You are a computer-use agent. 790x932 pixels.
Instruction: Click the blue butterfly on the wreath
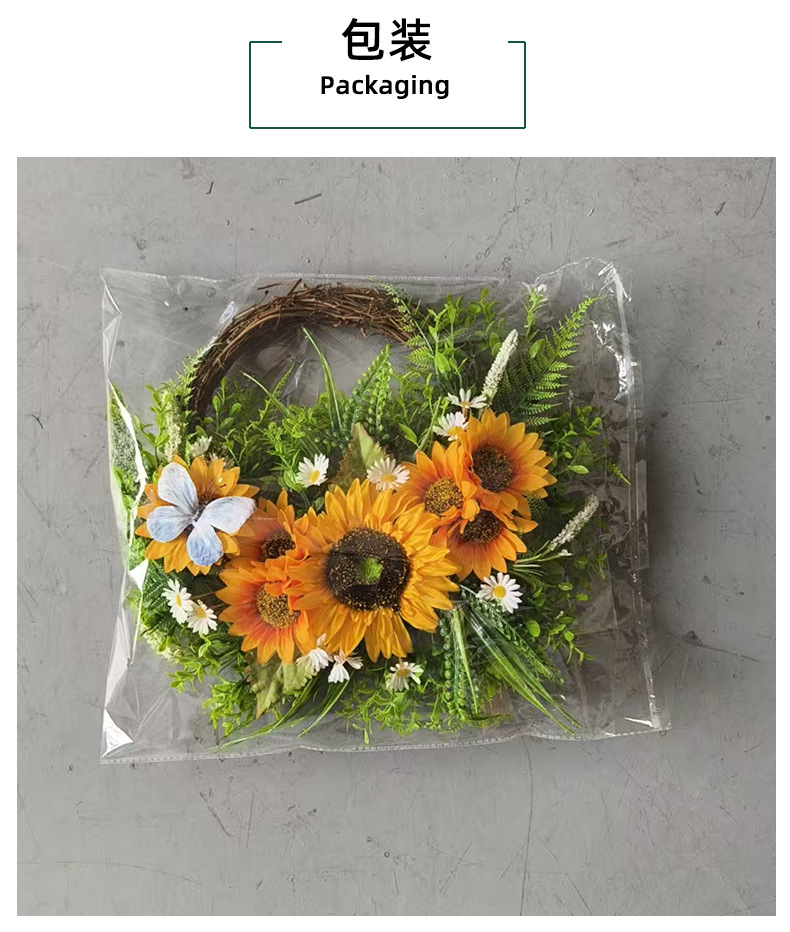199,512
